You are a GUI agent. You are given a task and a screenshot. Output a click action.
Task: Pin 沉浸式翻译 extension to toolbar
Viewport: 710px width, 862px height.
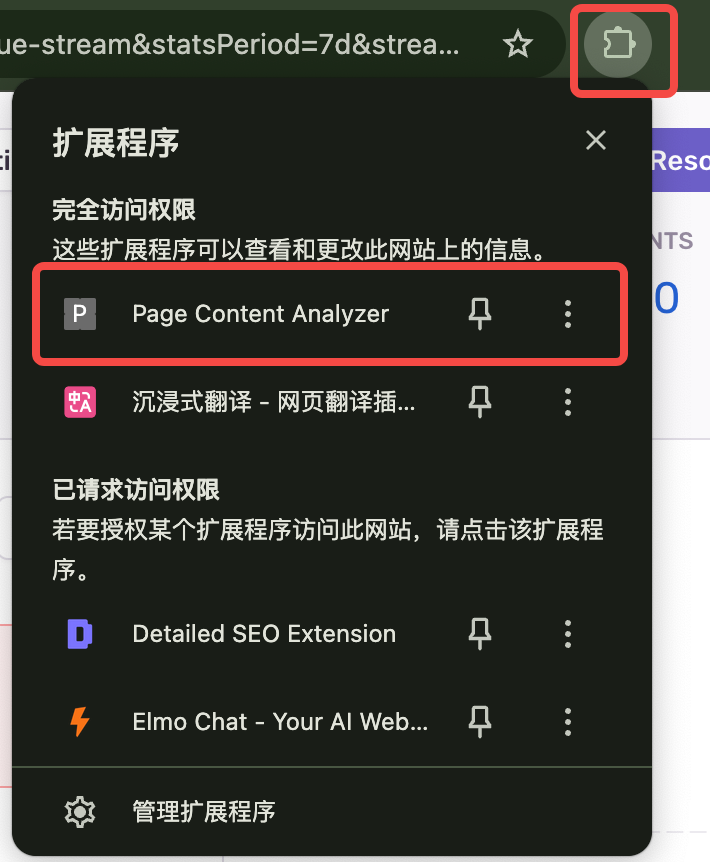(x=480, y=402)
